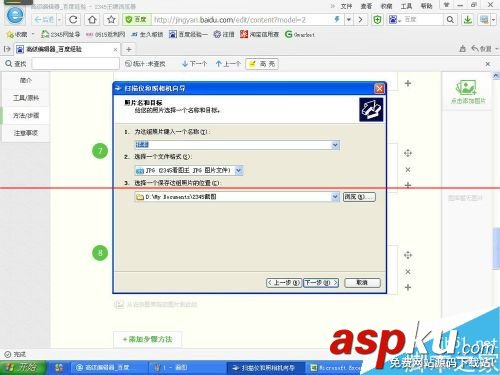Open the 收藏 menu in menu bar
Viewport: 500px width, 375px height.
(386, 6)
